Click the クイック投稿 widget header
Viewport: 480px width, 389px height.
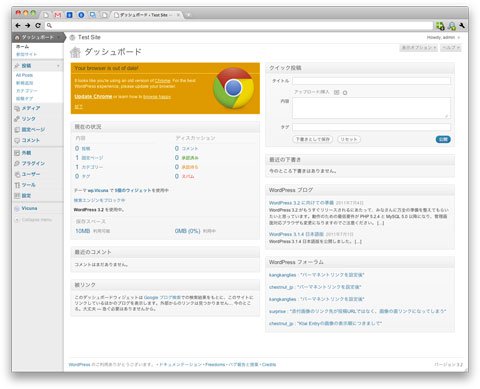click(x=360, y=68)
